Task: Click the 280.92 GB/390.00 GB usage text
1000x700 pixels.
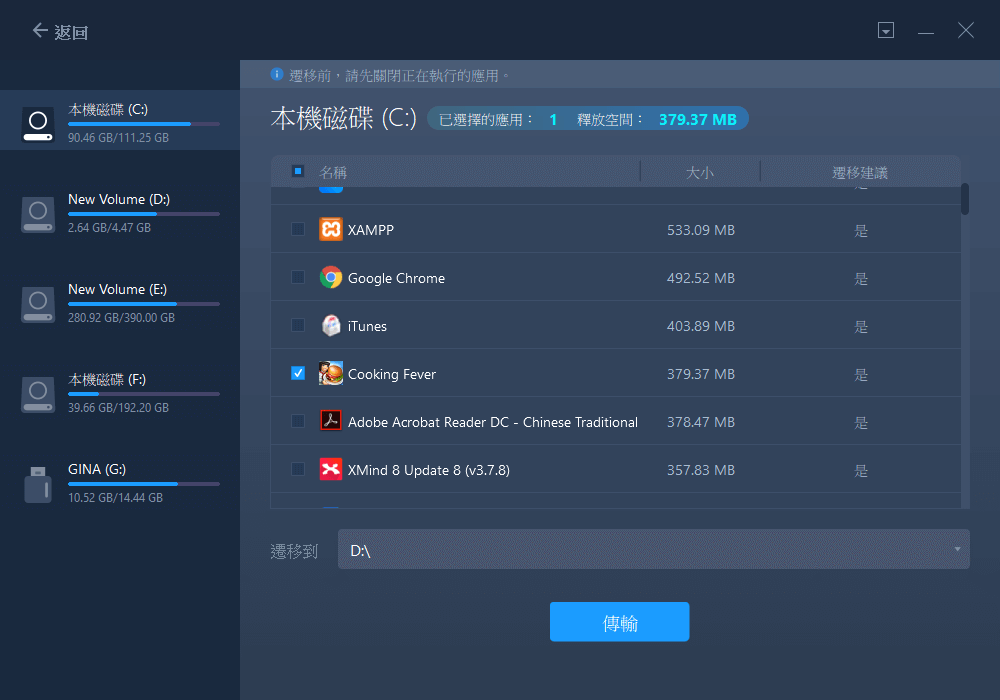Action: [x=121, y=317]
